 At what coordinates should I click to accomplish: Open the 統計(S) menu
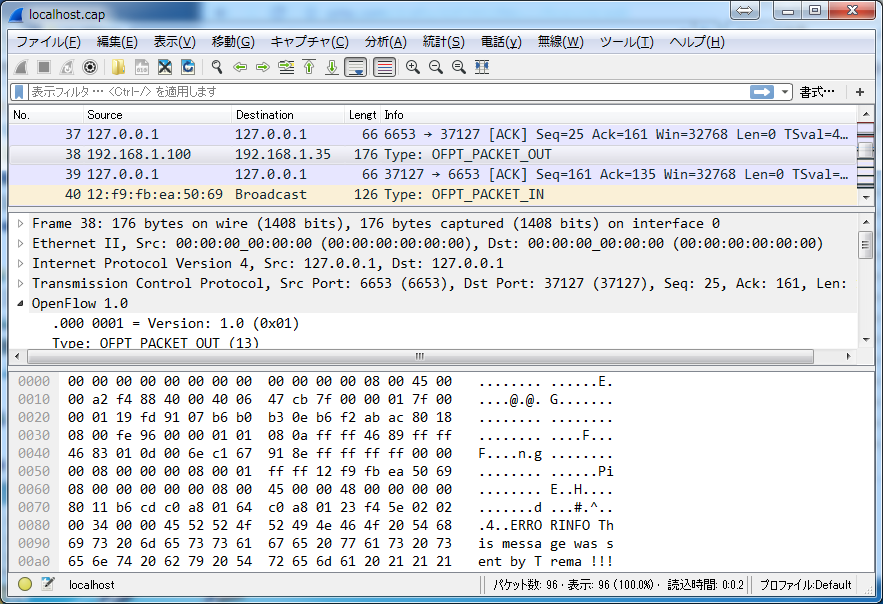(444, 42)
